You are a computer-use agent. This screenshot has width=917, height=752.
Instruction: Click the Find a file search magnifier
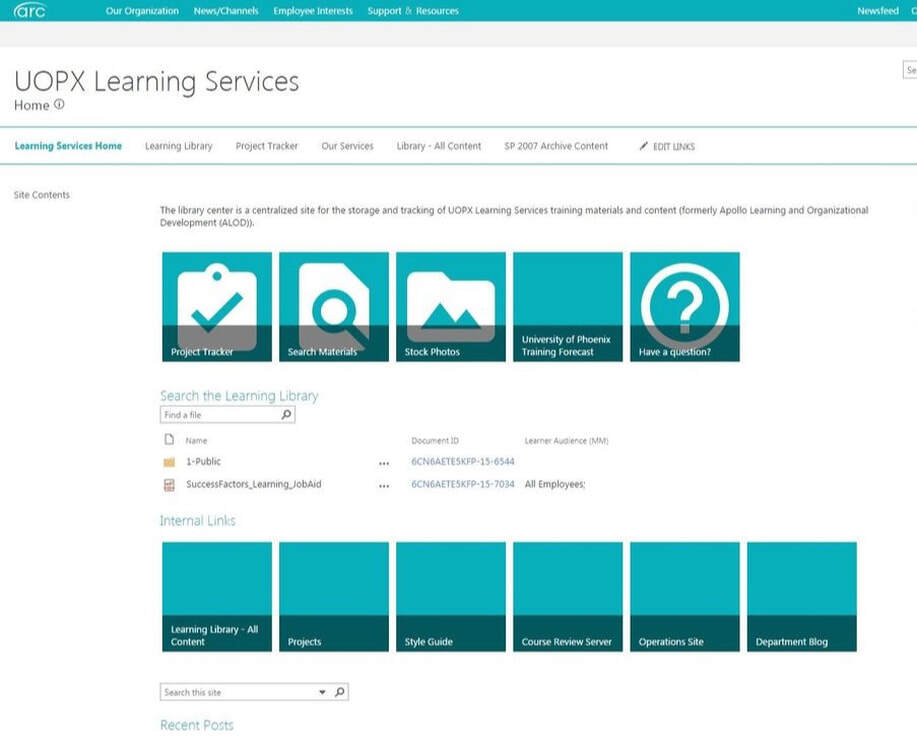pos(286,415)
